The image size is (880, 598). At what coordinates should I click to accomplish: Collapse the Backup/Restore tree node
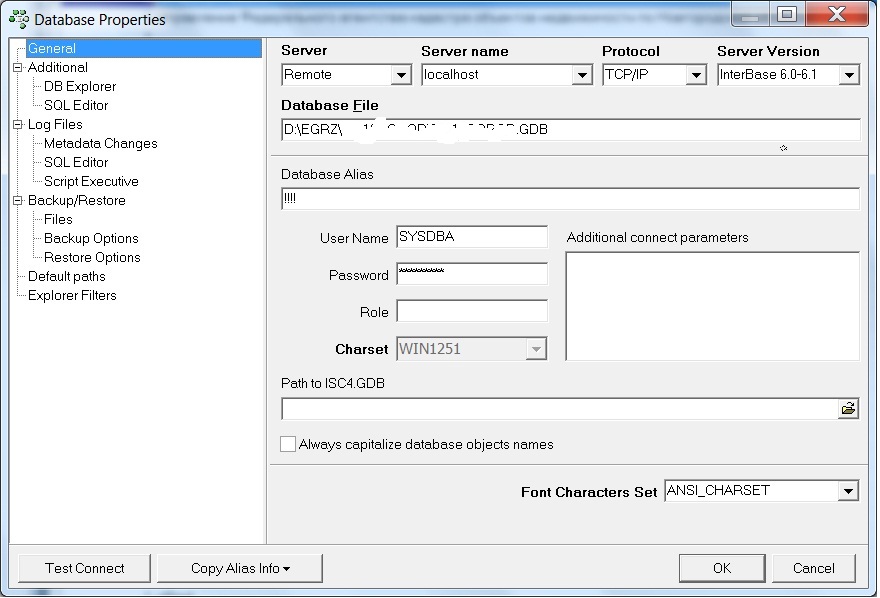pos(17,201)
